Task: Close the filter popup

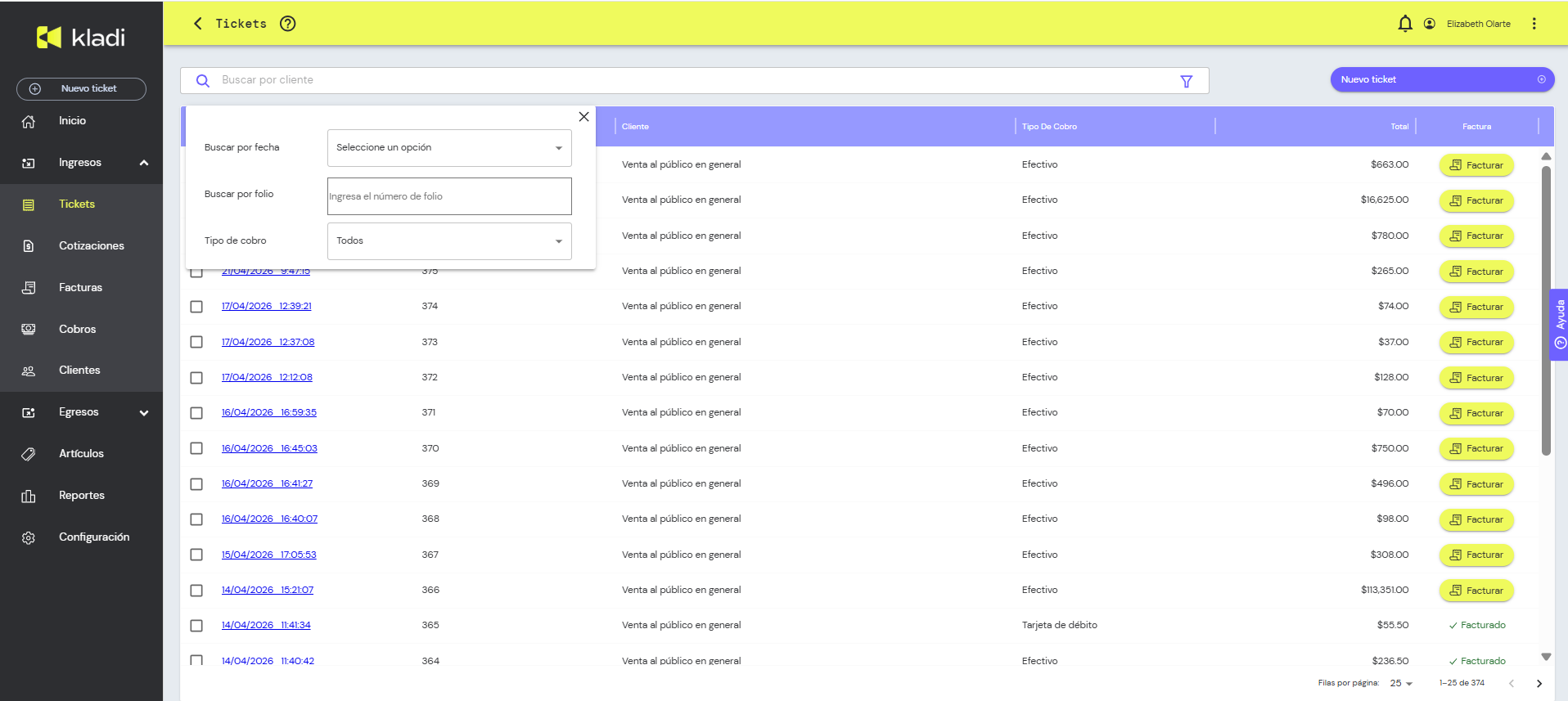Action: point(583,117)
